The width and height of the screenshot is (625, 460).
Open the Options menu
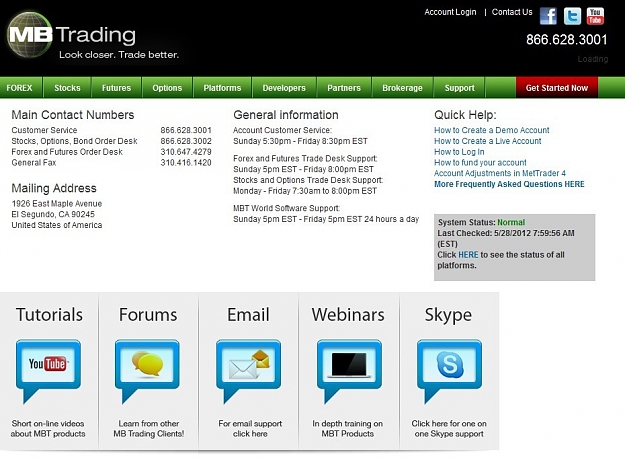(167, 88)
